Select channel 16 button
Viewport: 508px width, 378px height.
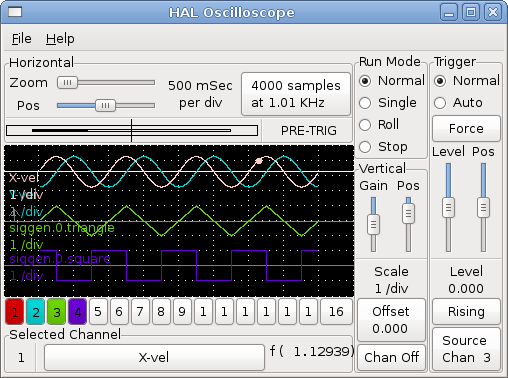(x=336, y=312)
